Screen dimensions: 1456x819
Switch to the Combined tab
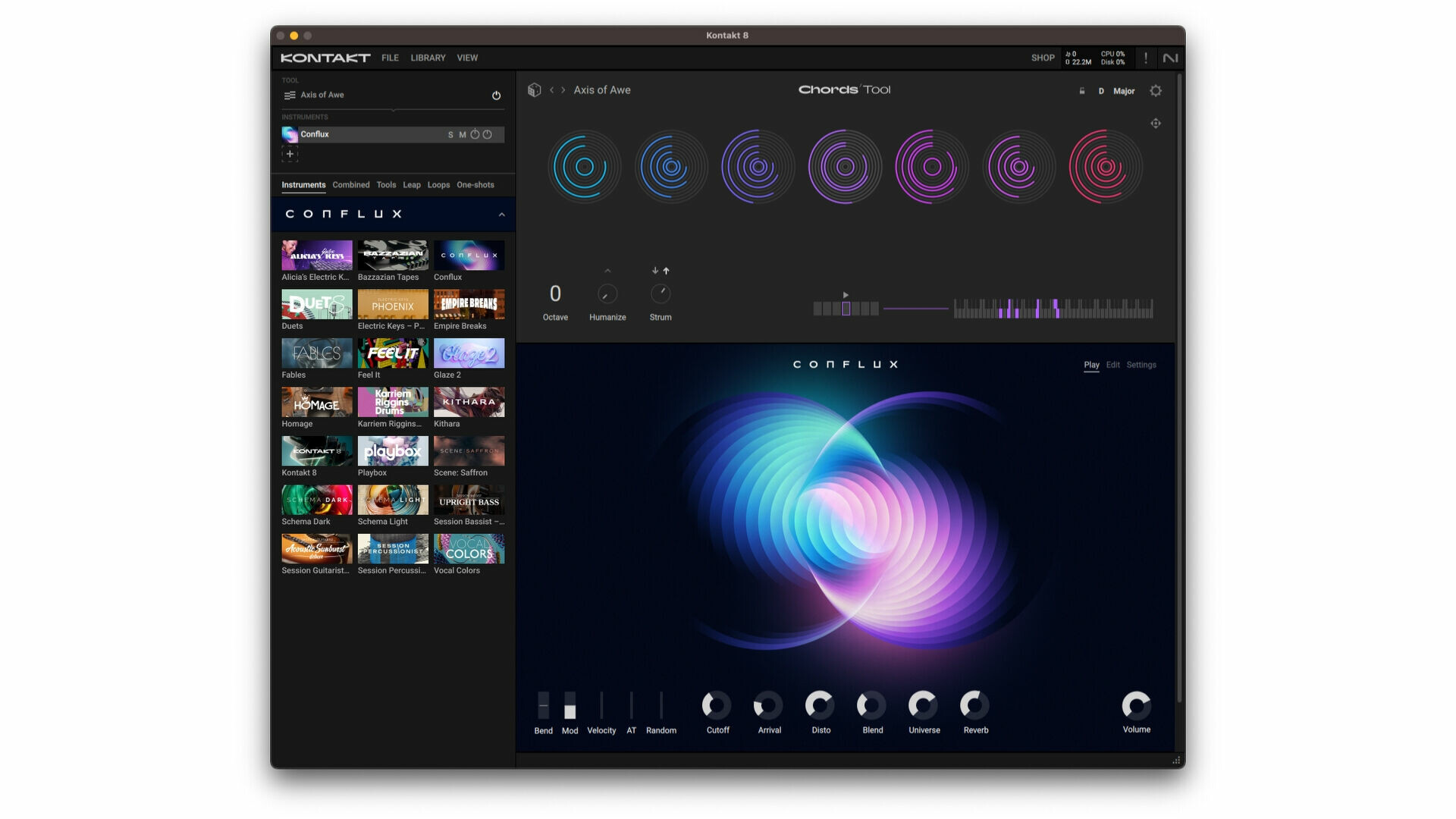point(351,185)
